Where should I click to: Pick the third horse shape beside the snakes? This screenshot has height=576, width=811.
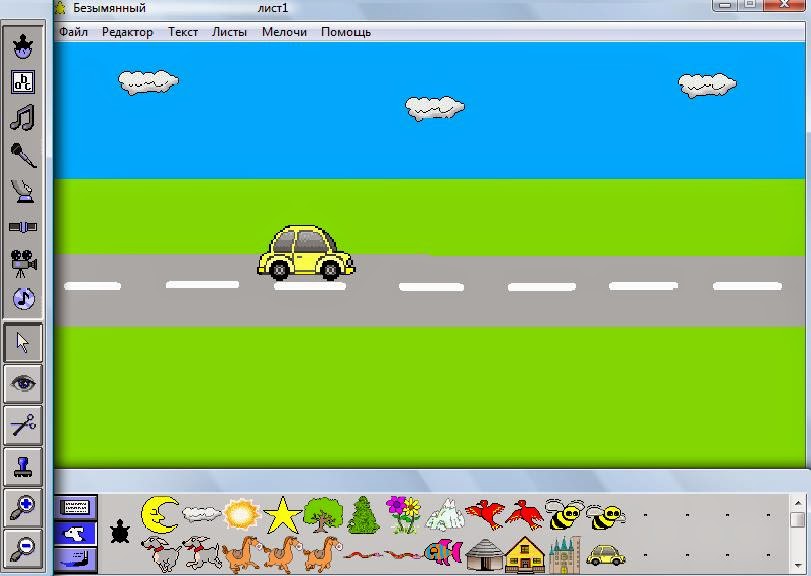click(322, 554)
